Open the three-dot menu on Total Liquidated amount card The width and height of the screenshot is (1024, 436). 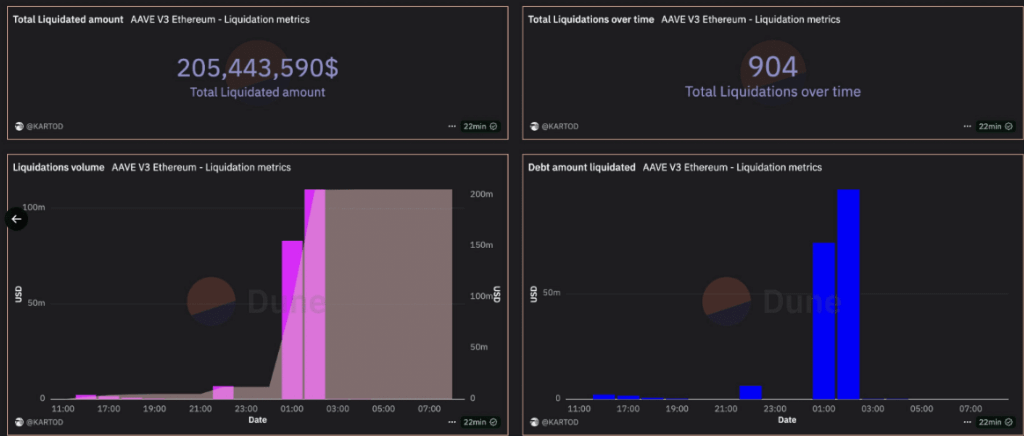(452, 127)
